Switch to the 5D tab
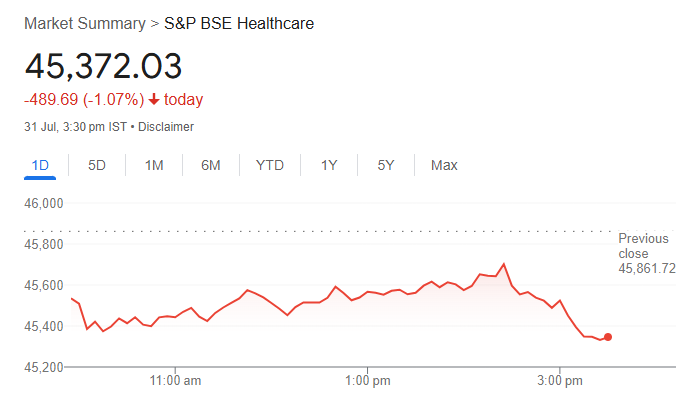686x407 pixels. [97, 165]
